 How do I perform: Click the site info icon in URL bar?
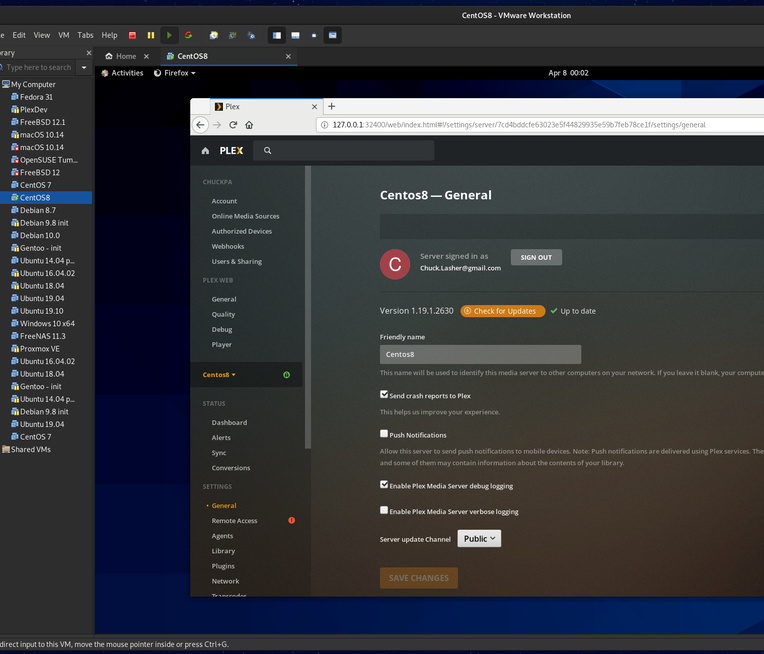click(325, 125)
